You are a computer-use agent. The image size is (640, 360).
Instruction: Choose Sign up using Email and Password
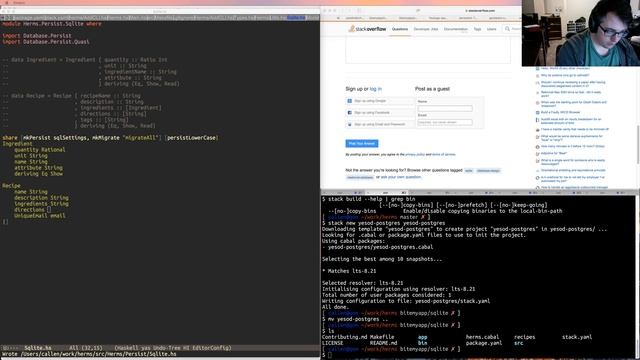[x=380, y=124]
